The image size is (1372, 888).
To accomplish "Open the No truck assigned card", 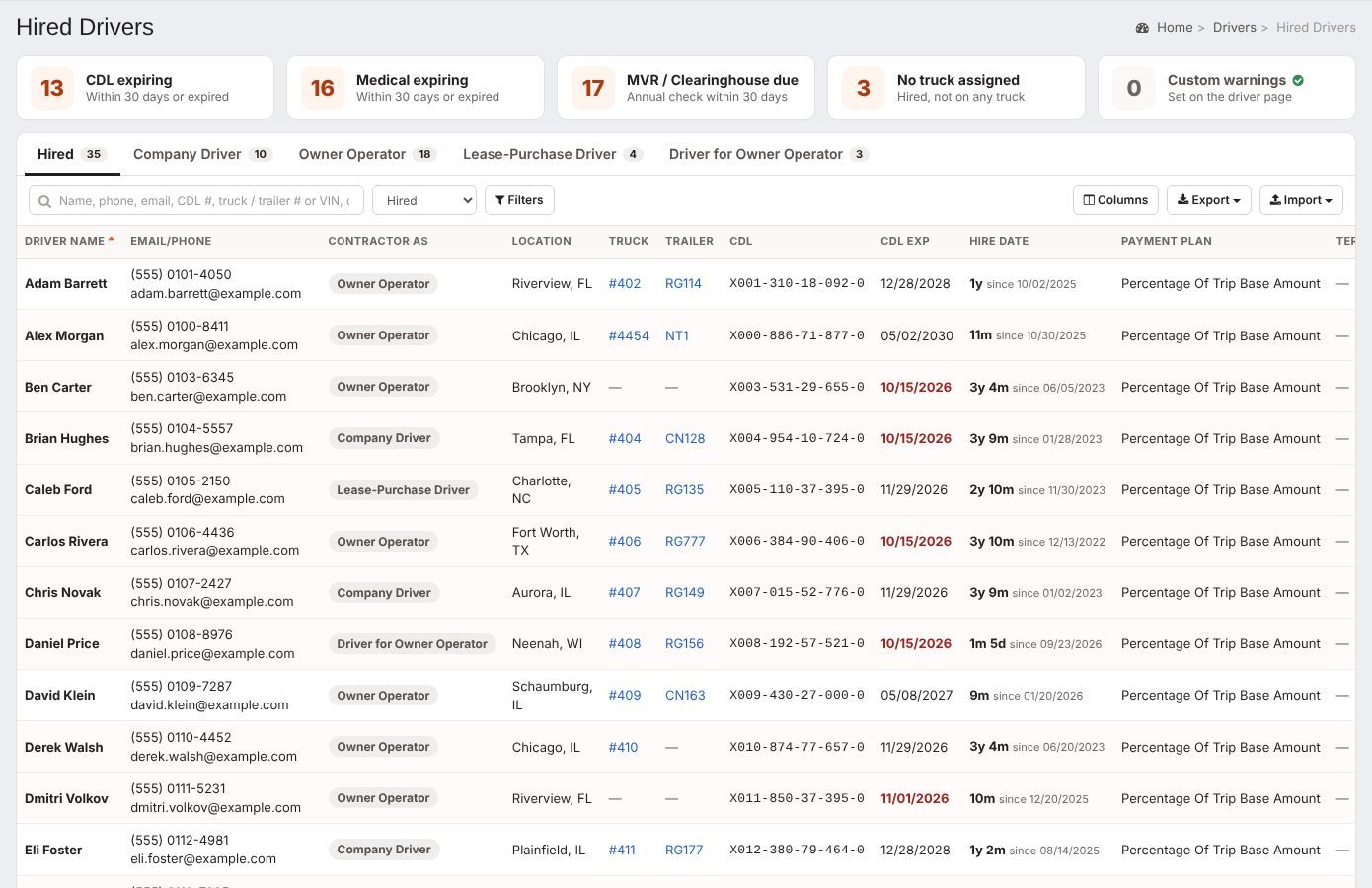I will pyautogui.click(x=956, y=88).
